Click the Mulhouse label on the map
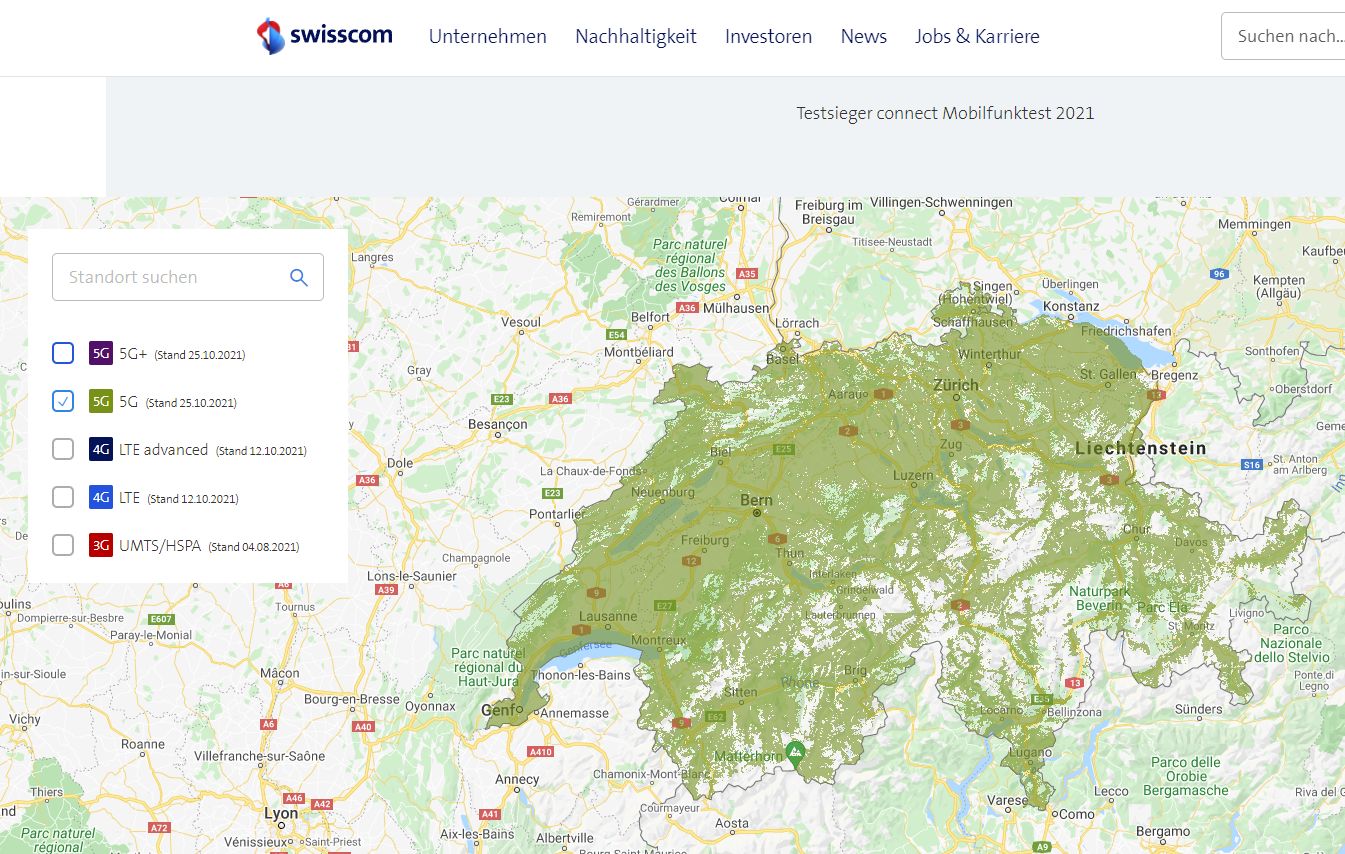The width and height of the screenshot is (1345, 854). (x=736, y=308)
